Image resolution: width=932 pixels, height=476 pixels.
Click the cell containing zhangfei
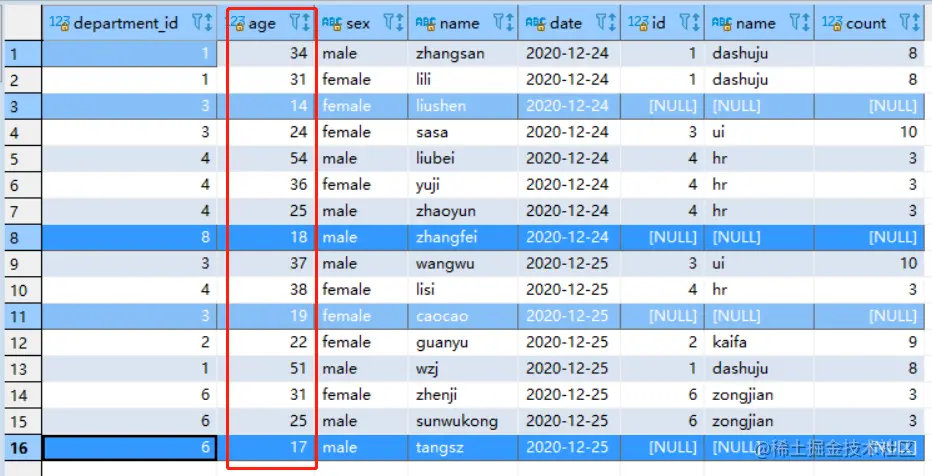click(463, 238)
